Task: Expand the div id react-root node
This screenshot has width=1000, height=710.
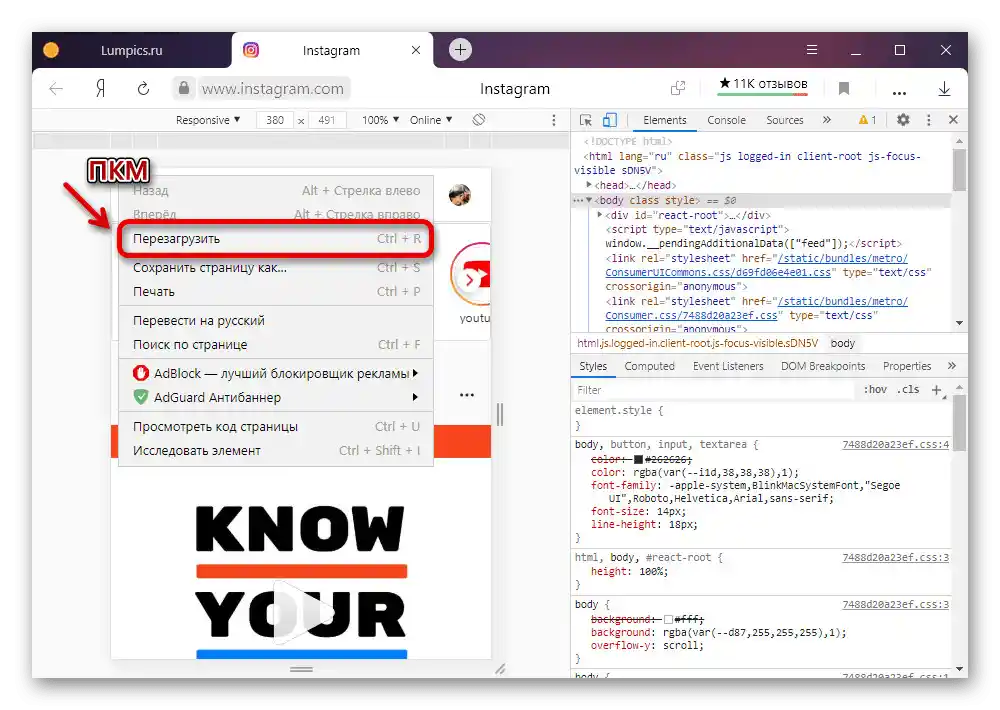Action: tap(599, 215)
